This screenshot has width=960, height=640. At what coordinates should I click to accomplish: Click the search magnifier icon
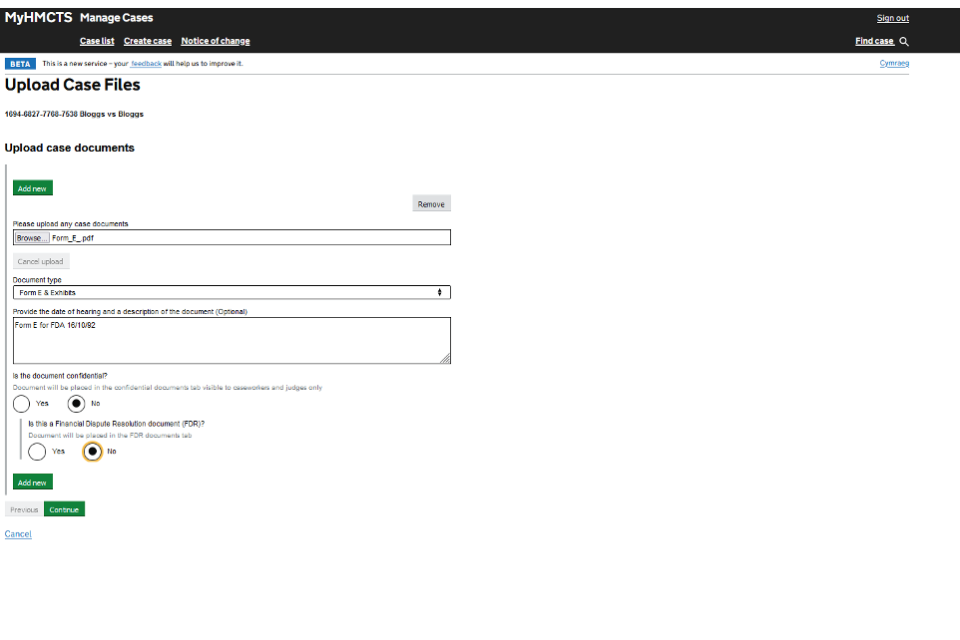click(x=904, y=41)
